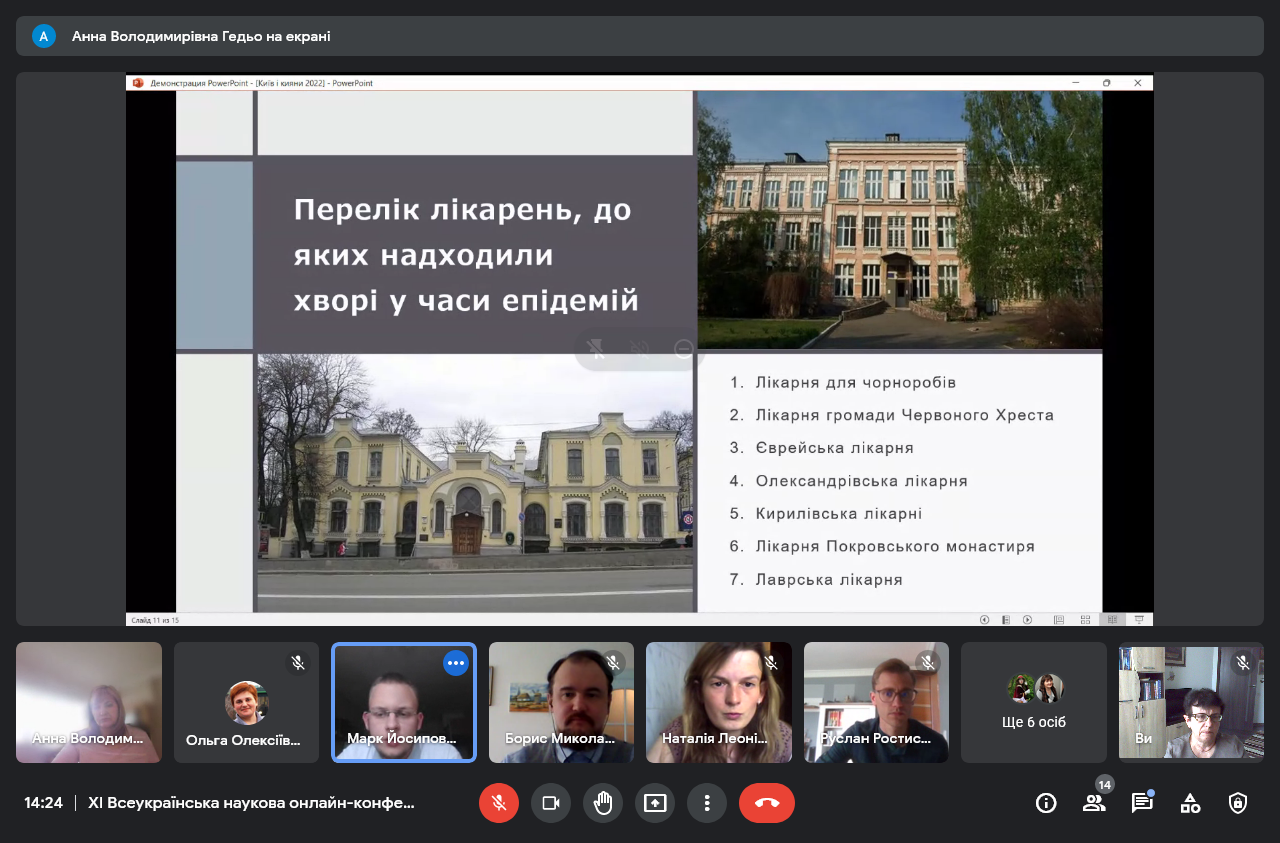Open the activities shapes icon
This screenshot has width=1280, height=843.
[x=1190, y=803]
